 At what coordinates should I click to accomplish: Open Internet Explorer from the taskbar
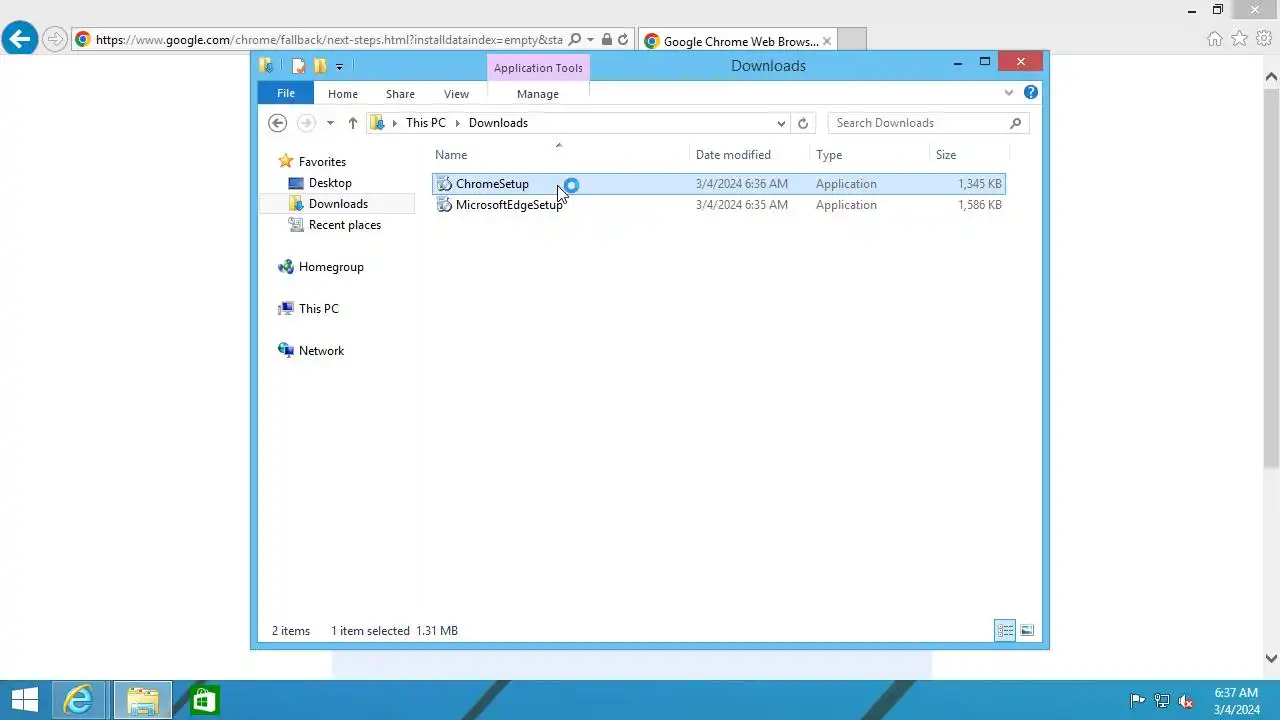pos(79,700)
